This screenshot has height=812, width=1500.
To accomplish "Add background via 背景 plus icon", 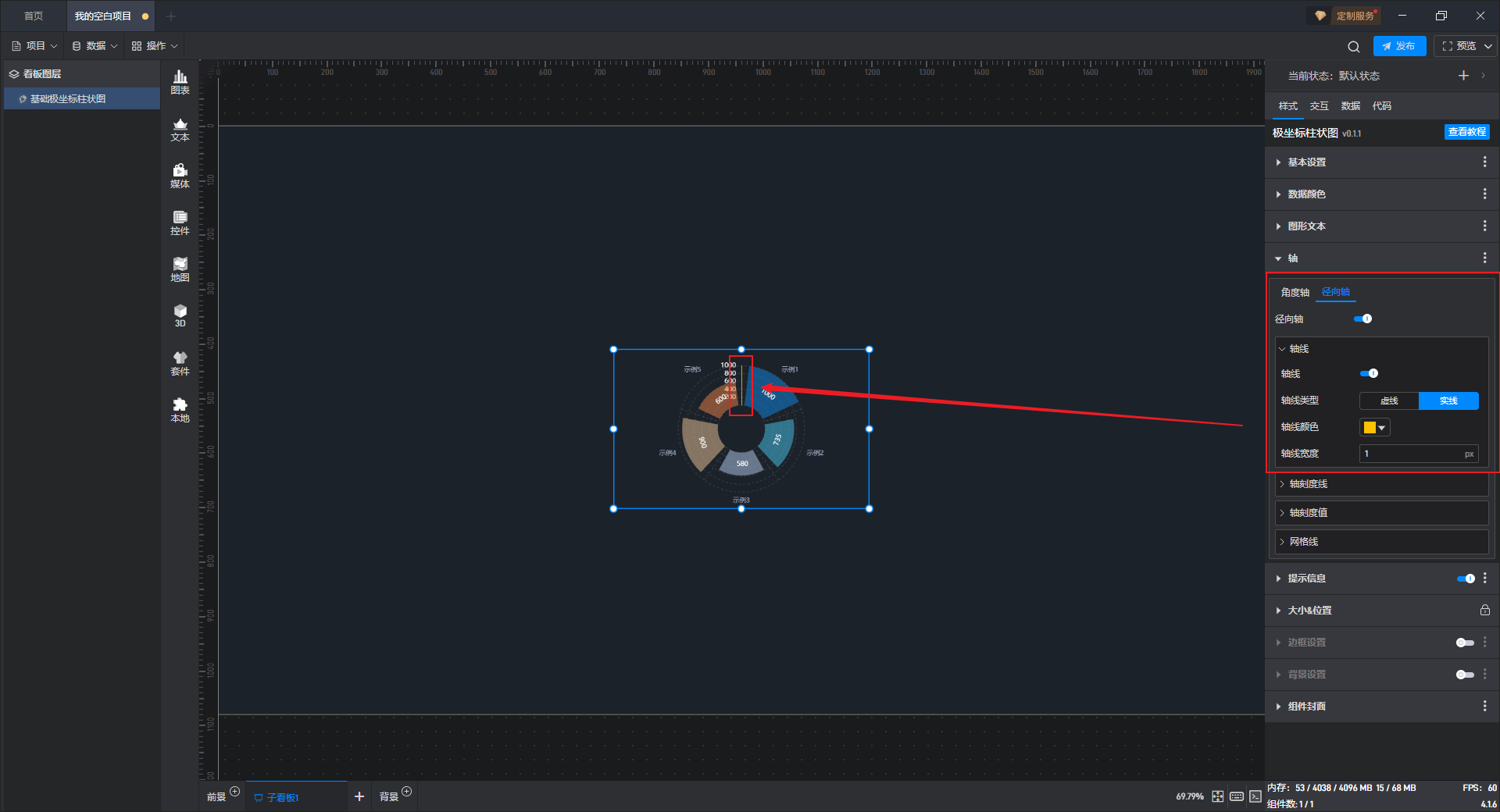I will [406, 792].
